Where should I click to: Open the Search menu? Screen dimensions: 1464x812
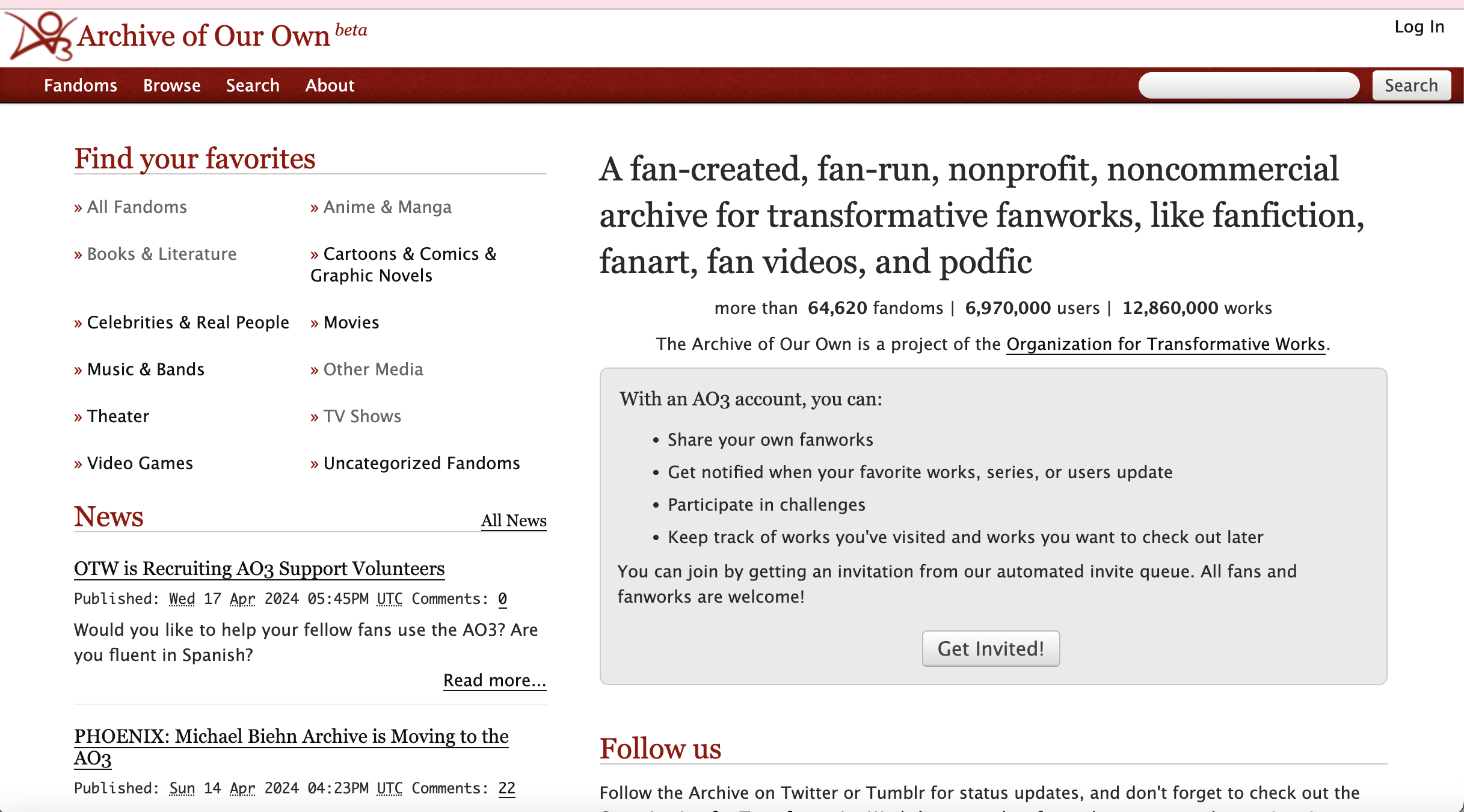252,85
